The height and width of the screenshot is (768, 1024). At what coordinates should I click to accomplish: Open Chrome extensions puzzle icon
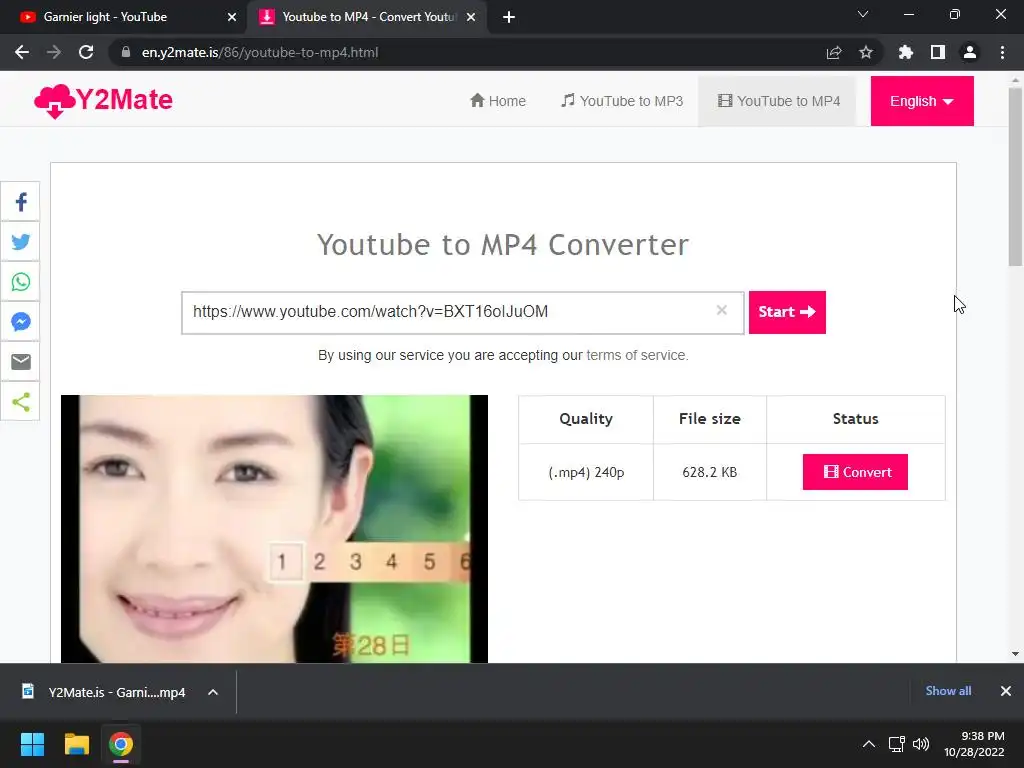tap(905, 52)
